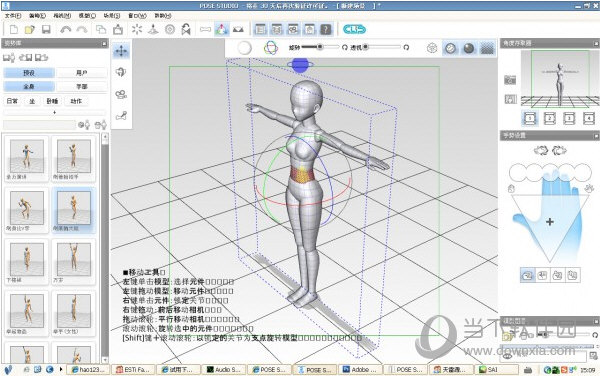Choose the 日常 pose category
The width and height of the screenshot is (600, 380).
[x=12, y=101]
